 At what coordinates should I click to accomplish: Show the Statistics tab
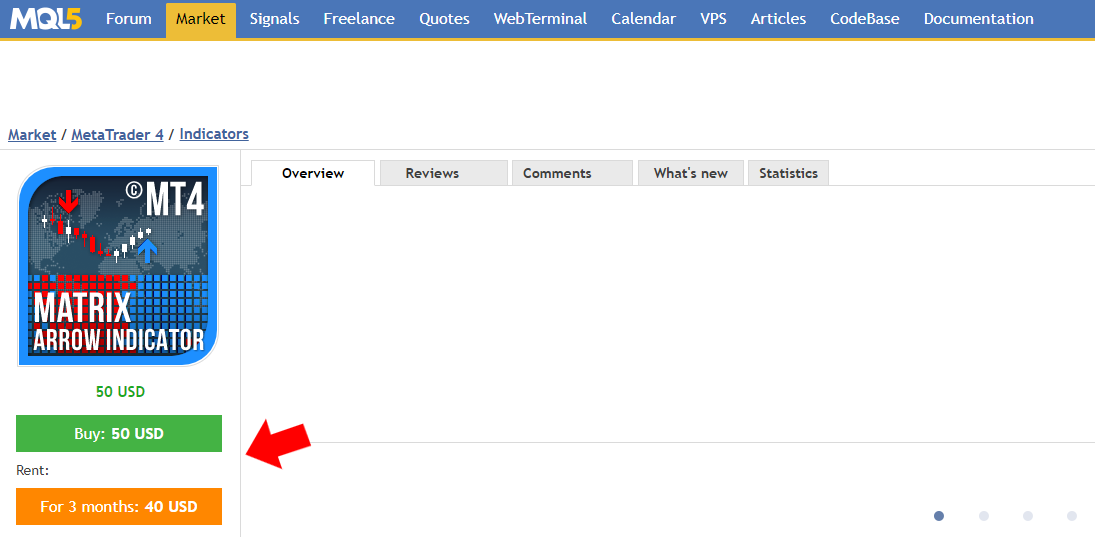[x=788, y=173]
